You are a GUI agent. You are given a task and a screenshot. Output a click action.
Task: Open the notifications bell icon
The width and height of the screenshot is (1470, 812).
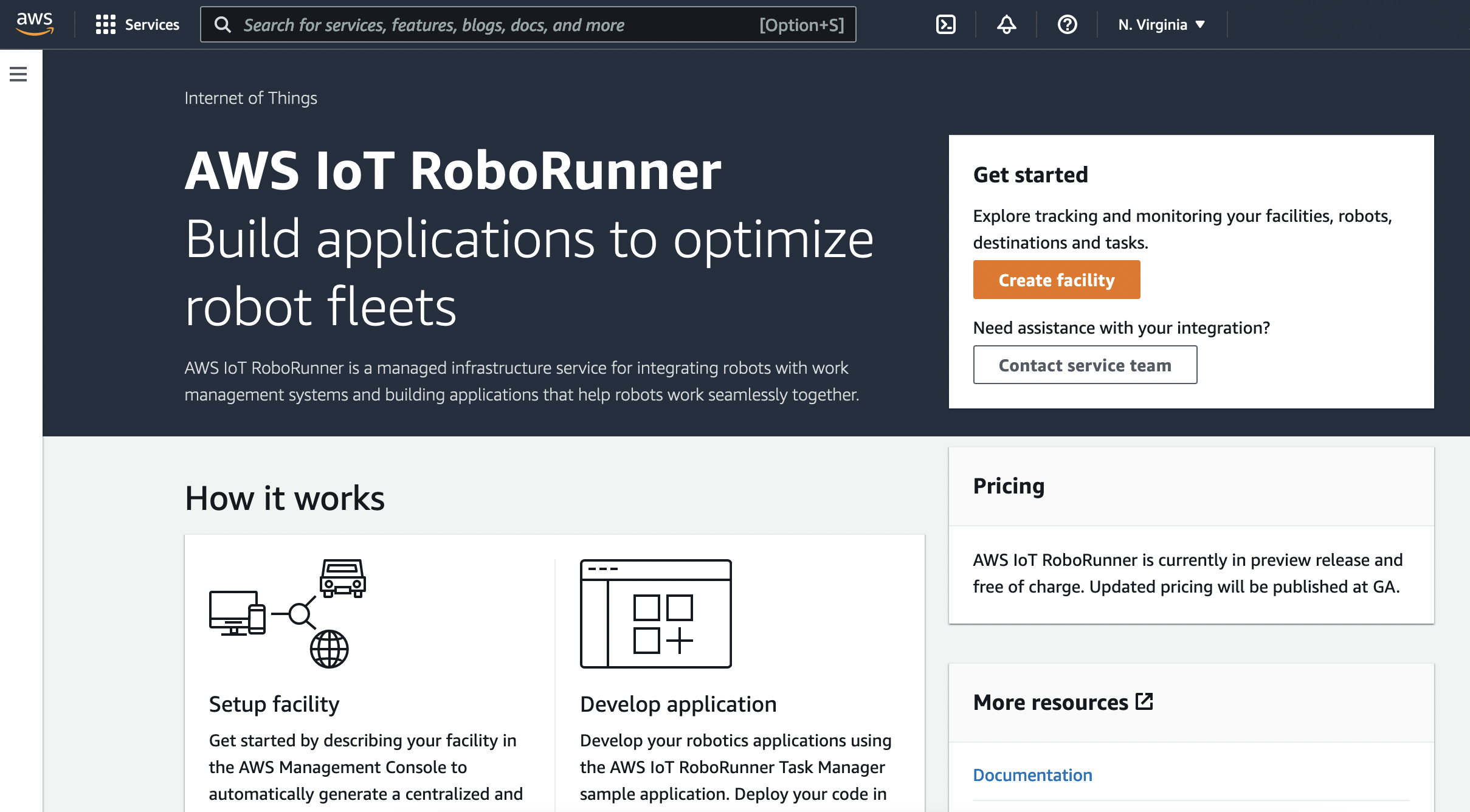(x=1006, y=24)
